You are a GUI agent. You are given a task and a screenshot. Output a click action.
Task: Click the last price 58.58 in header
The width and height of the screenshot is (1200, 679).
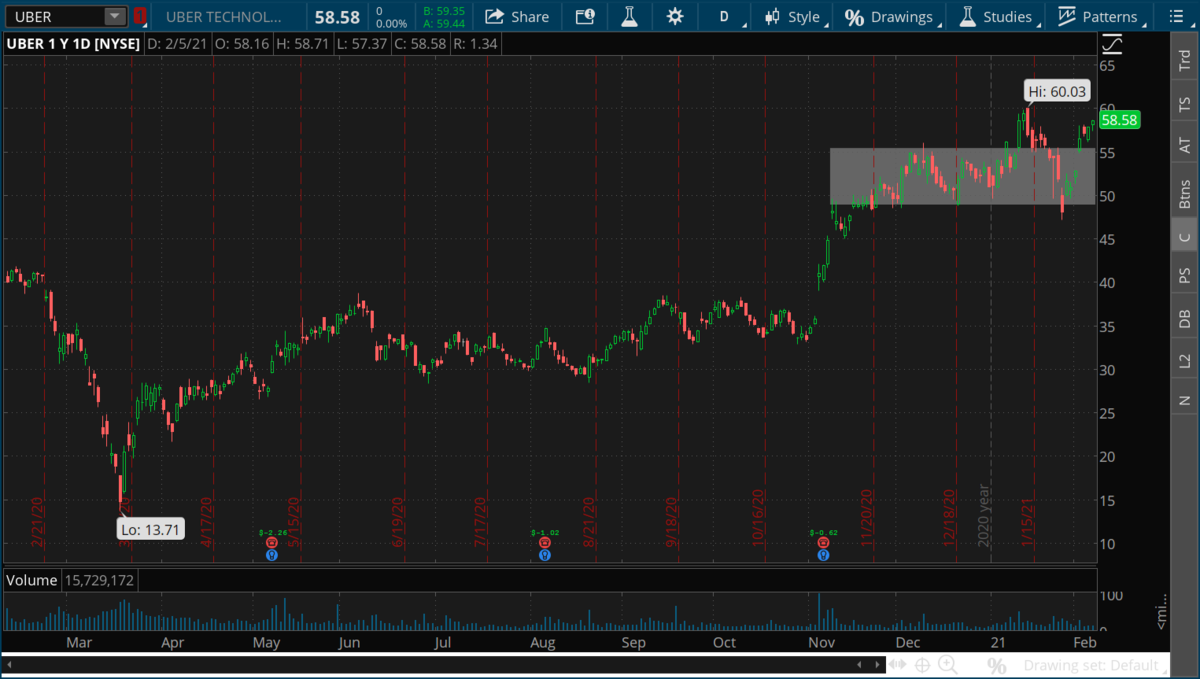point(336,17)
